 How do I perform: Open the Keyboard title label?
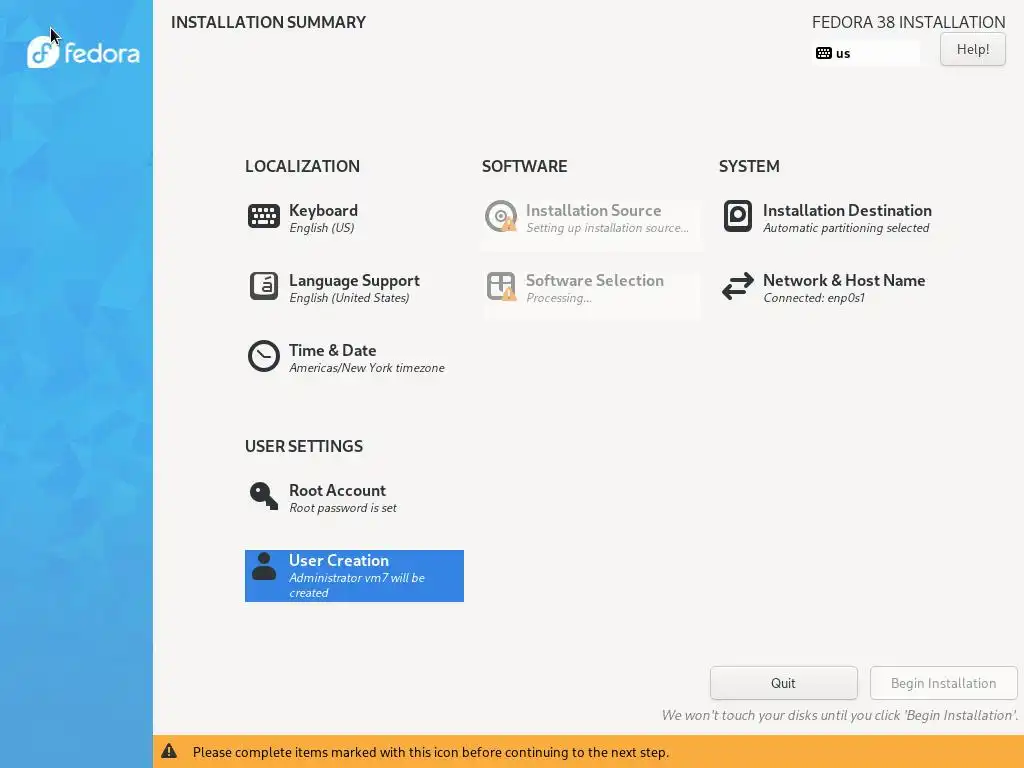tap(323, 210)
